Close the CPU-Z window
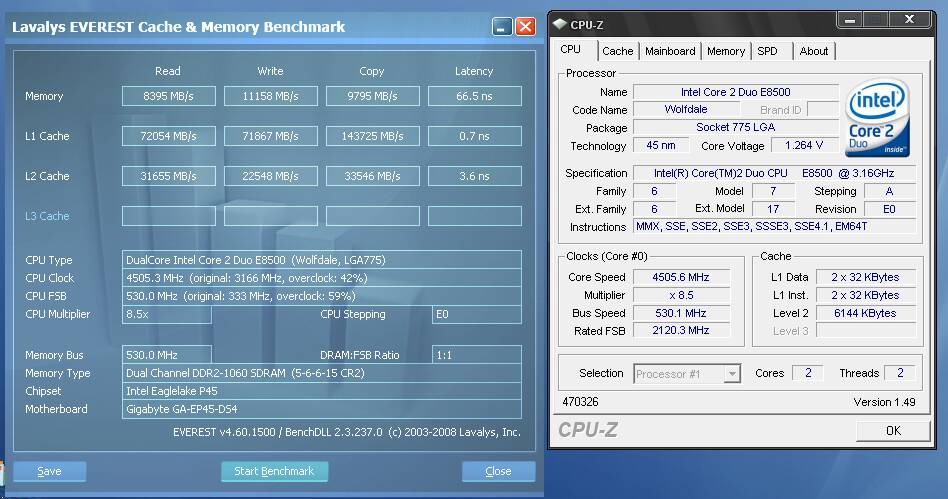Image resolution: width=948 pixels, height=499 pixels. [909, 20]
